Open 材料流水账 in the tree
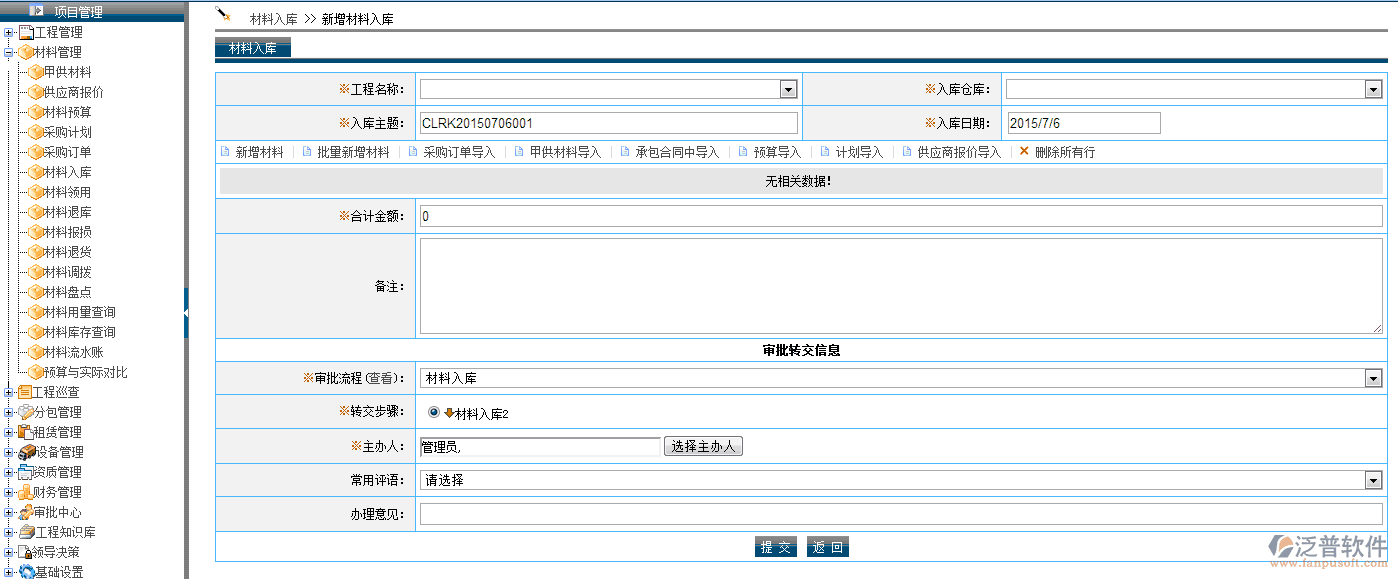Image resolution: width=1398 pixels, height=579 pixels. click(73, 352)
